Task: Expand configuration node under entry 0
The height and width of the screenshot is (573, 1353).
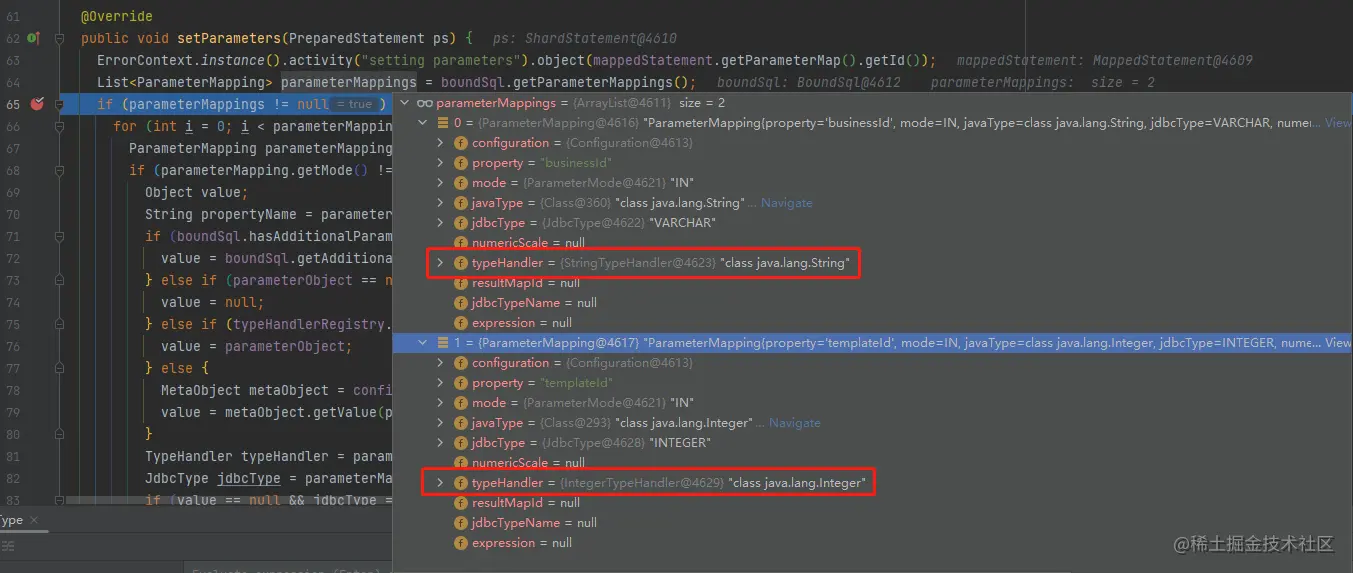Action: (440, 143)
